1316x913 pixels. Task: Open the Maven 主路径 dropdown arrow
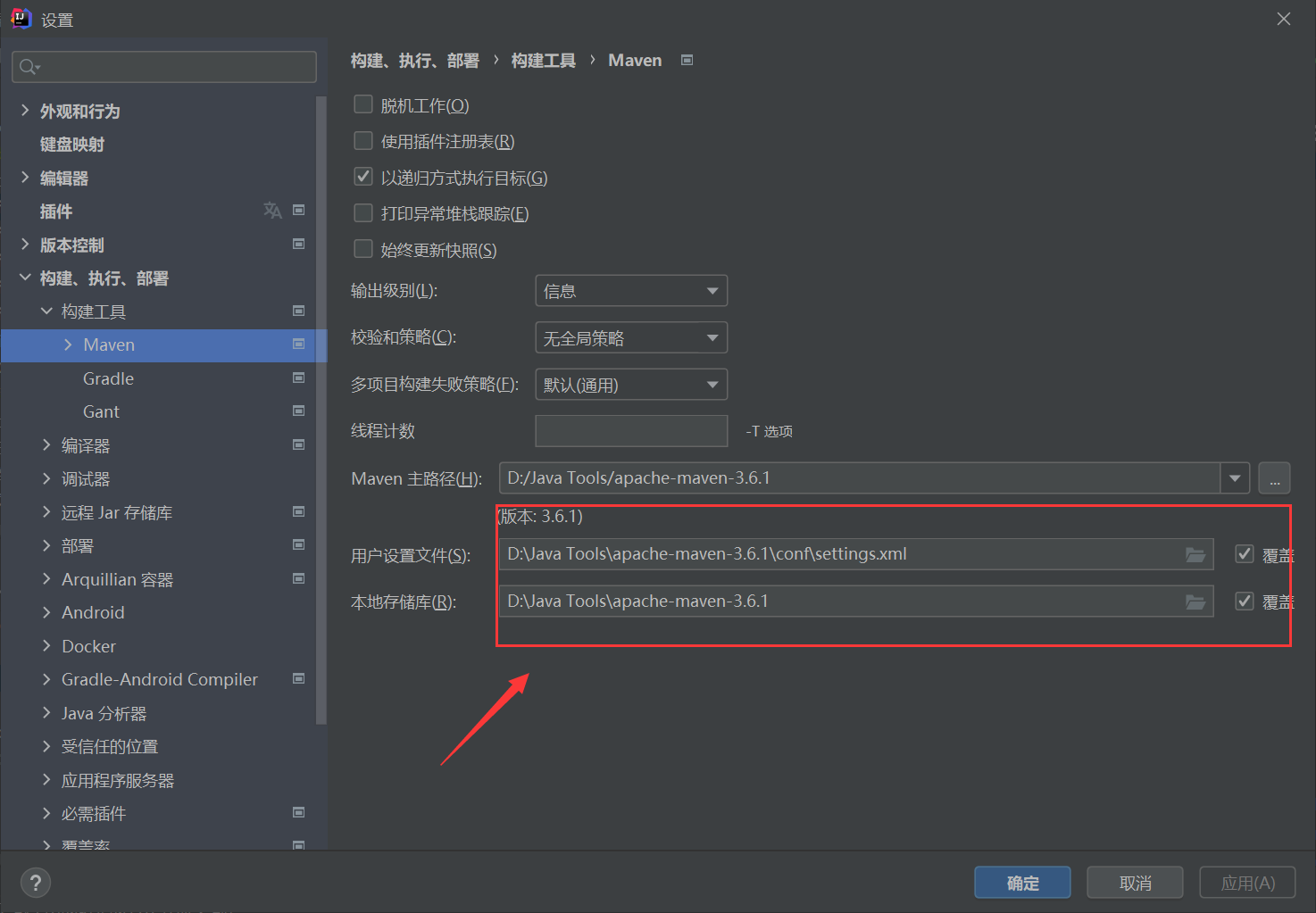tap(1235, 477)
